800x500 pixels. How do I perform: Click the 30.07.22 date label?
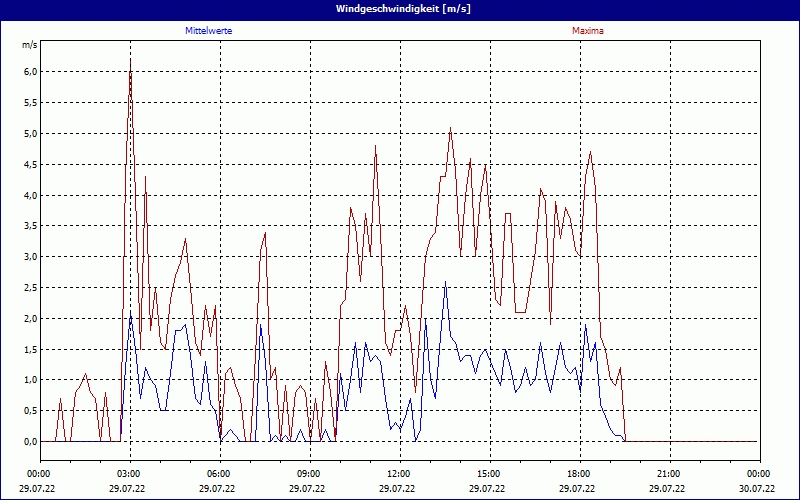point(758,489)
